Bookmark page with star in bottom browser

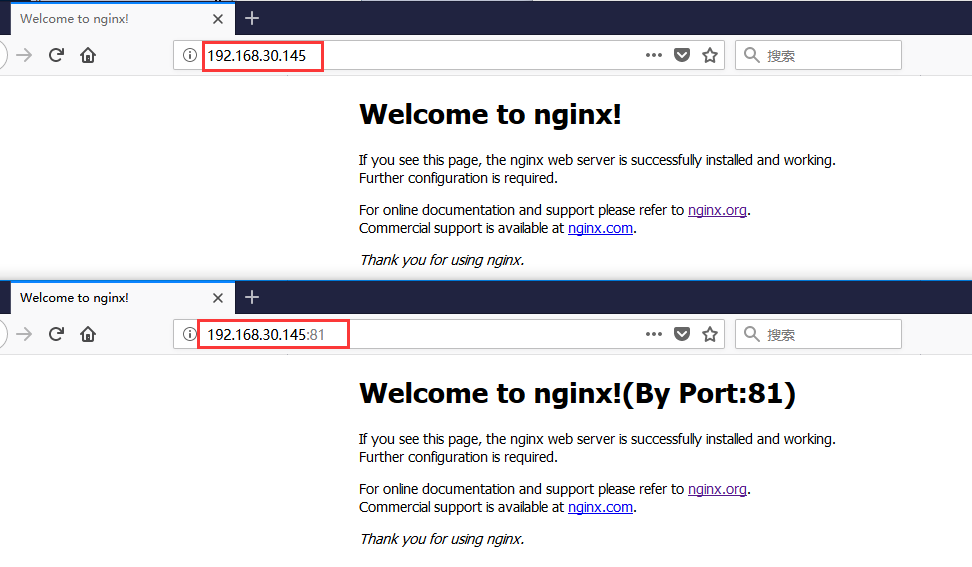(710, 334)
